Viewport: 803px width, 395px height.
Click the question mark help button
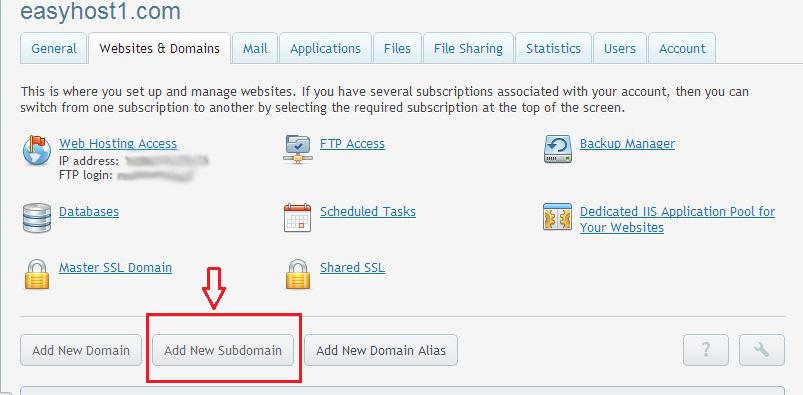click(x=706, y=350)
